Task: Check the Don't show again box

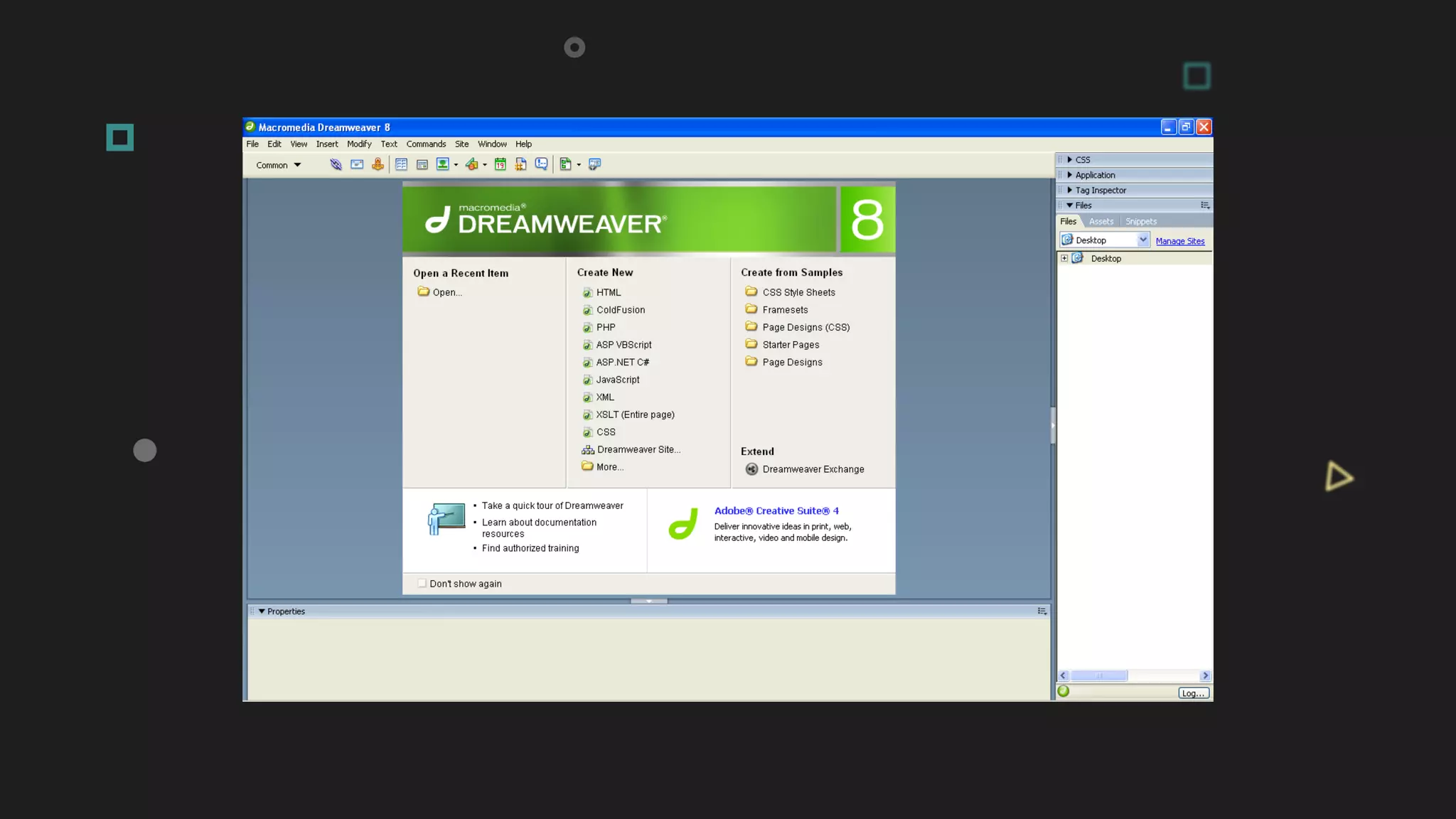Action: pyautogui.click(x=422, y=583)
